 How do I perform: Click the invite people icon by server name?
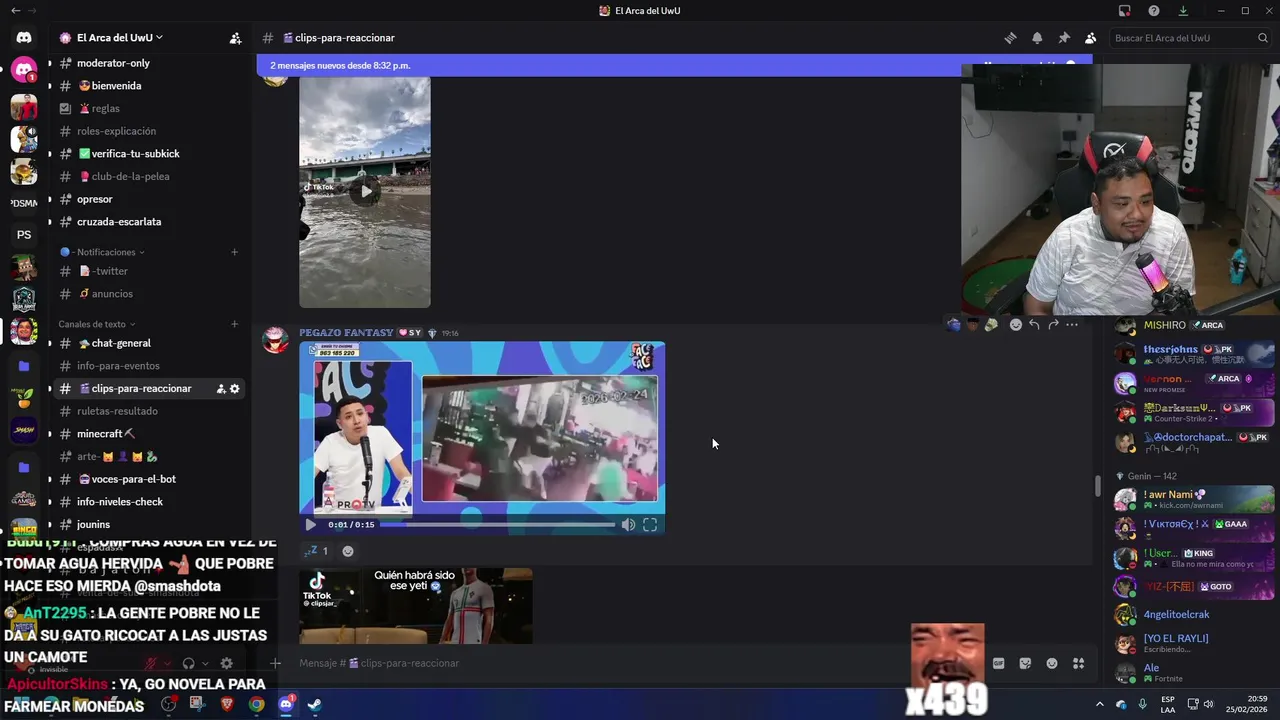[x=235, y=38]
